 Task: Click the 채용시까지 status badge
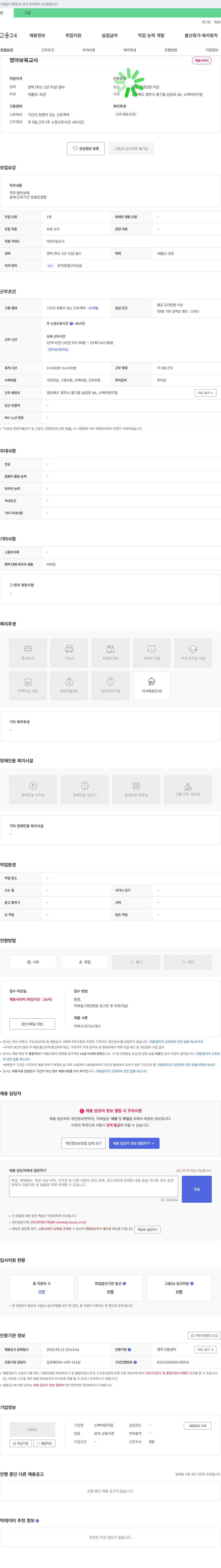201,61
